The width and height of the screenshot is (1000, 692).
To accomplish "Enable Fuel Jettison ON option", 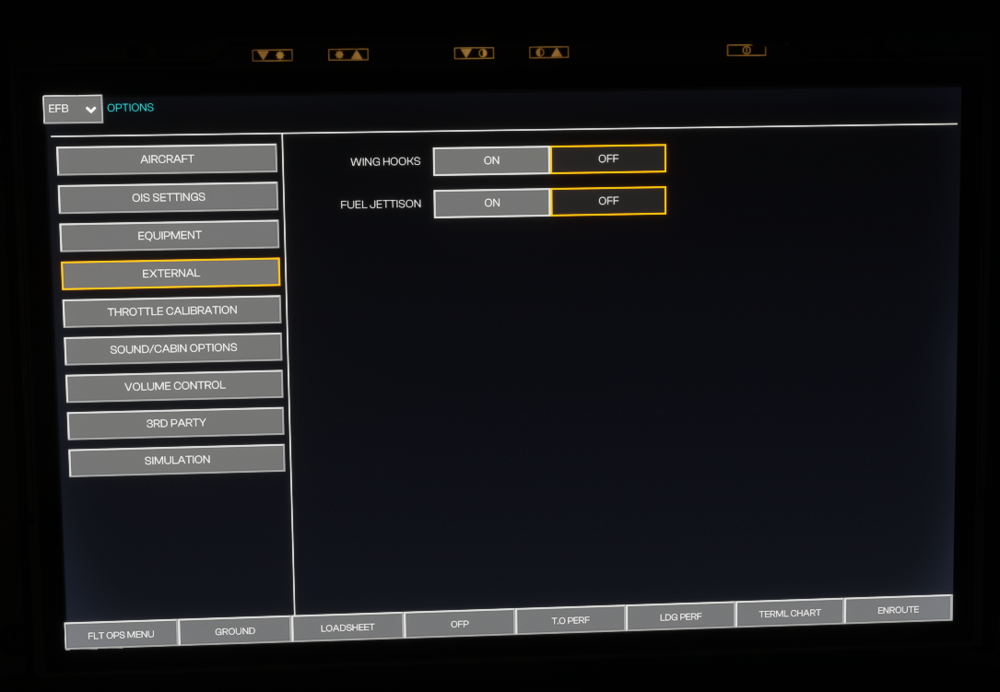I will [492, 203].
